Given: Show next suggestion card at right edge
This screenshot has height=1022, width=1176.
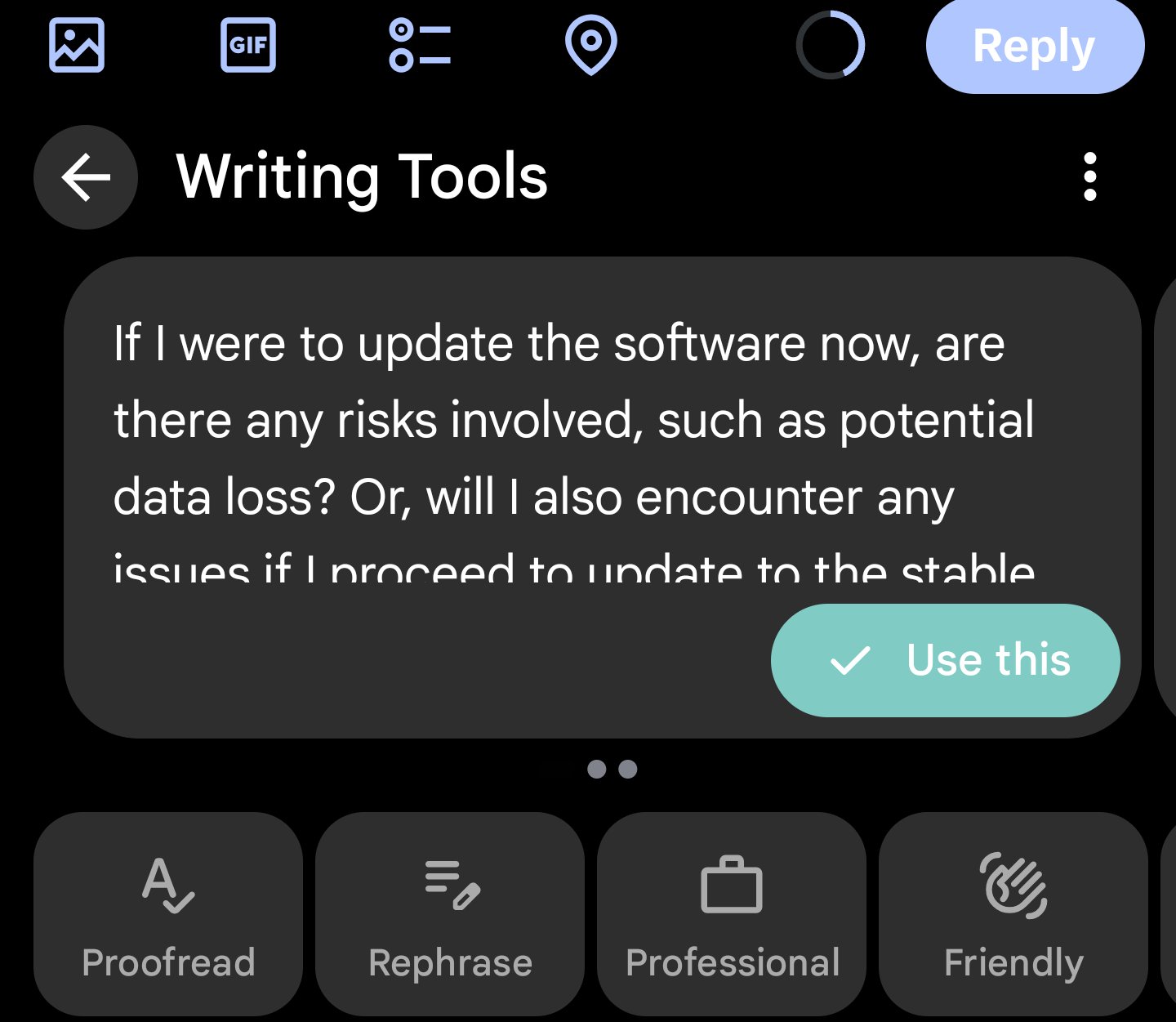Looking at the screenshot, I should (x=1166, y=497).
